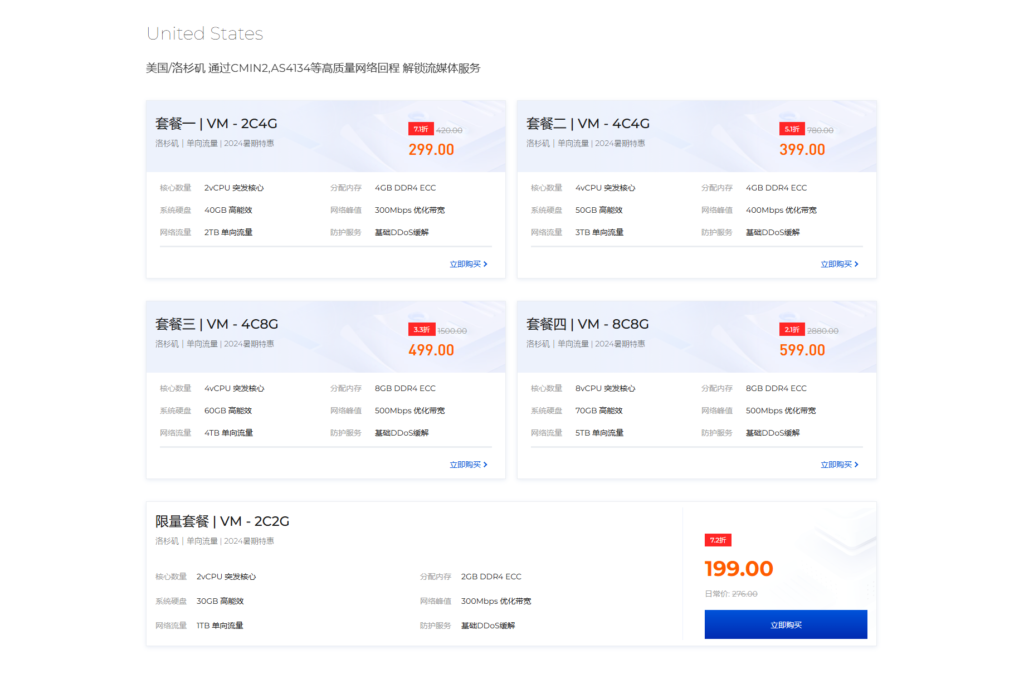Click the 599.00 price in 套餐四

click(x=802, y=350)
